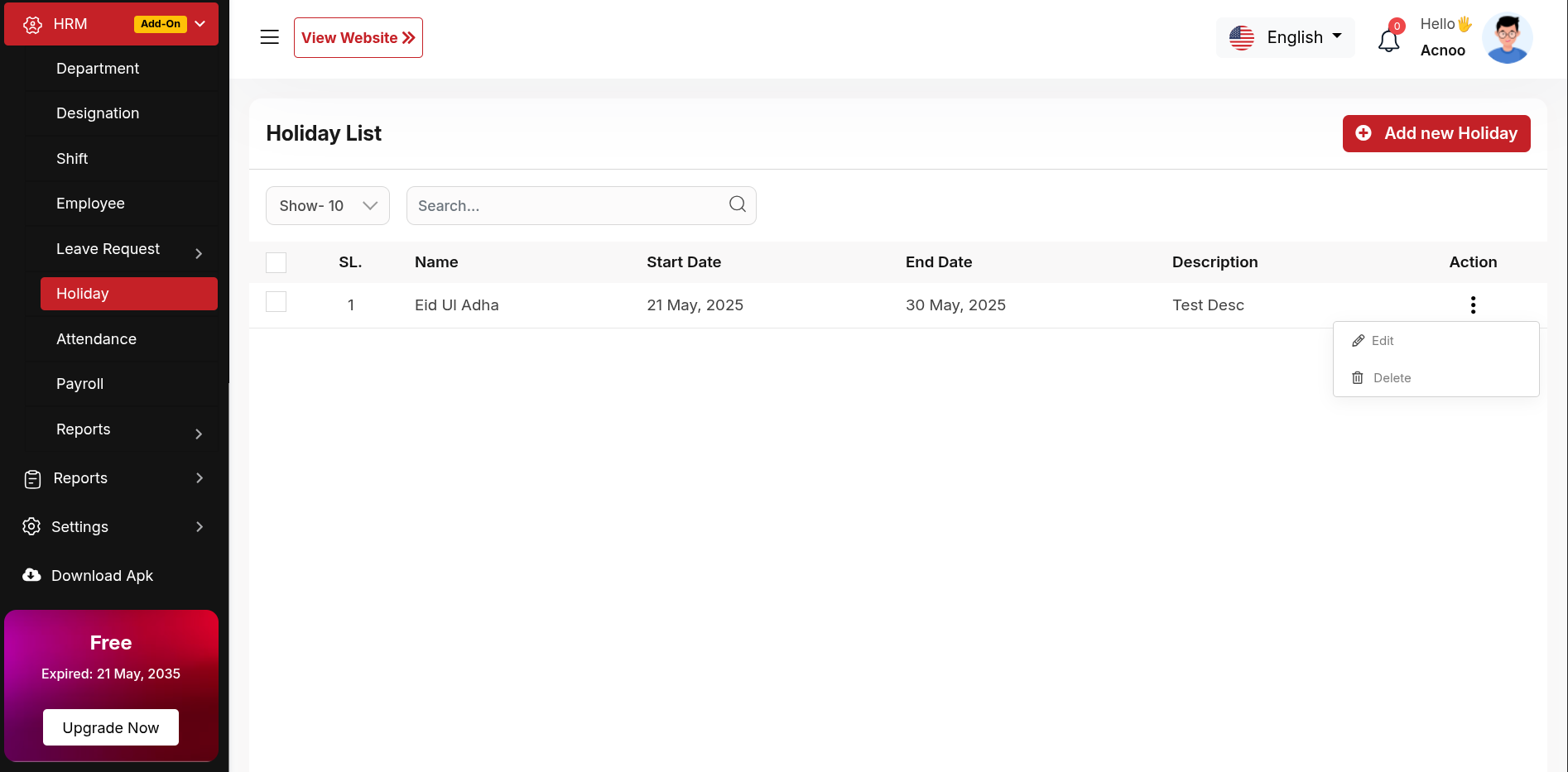
Task: Click the search magnifier icon
Action: tap(737, 204)
